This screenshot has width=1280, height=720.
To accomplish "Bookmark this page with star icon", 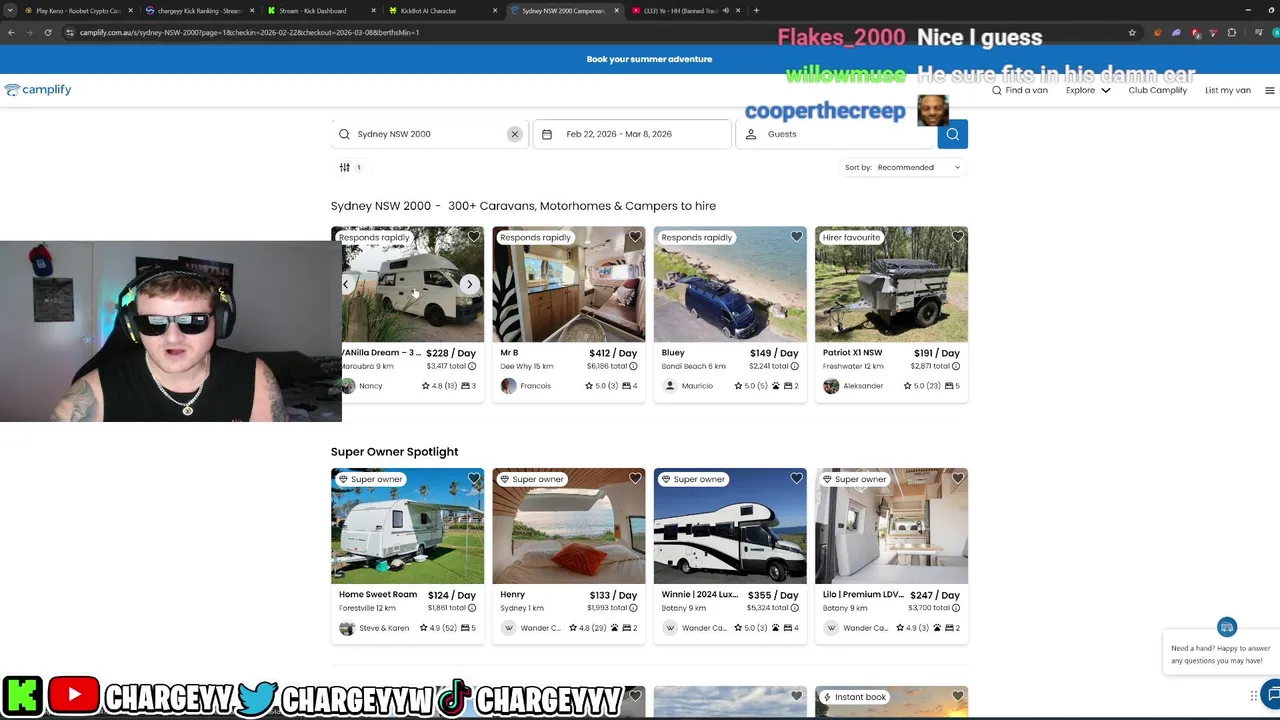I will click(1132, 32).
